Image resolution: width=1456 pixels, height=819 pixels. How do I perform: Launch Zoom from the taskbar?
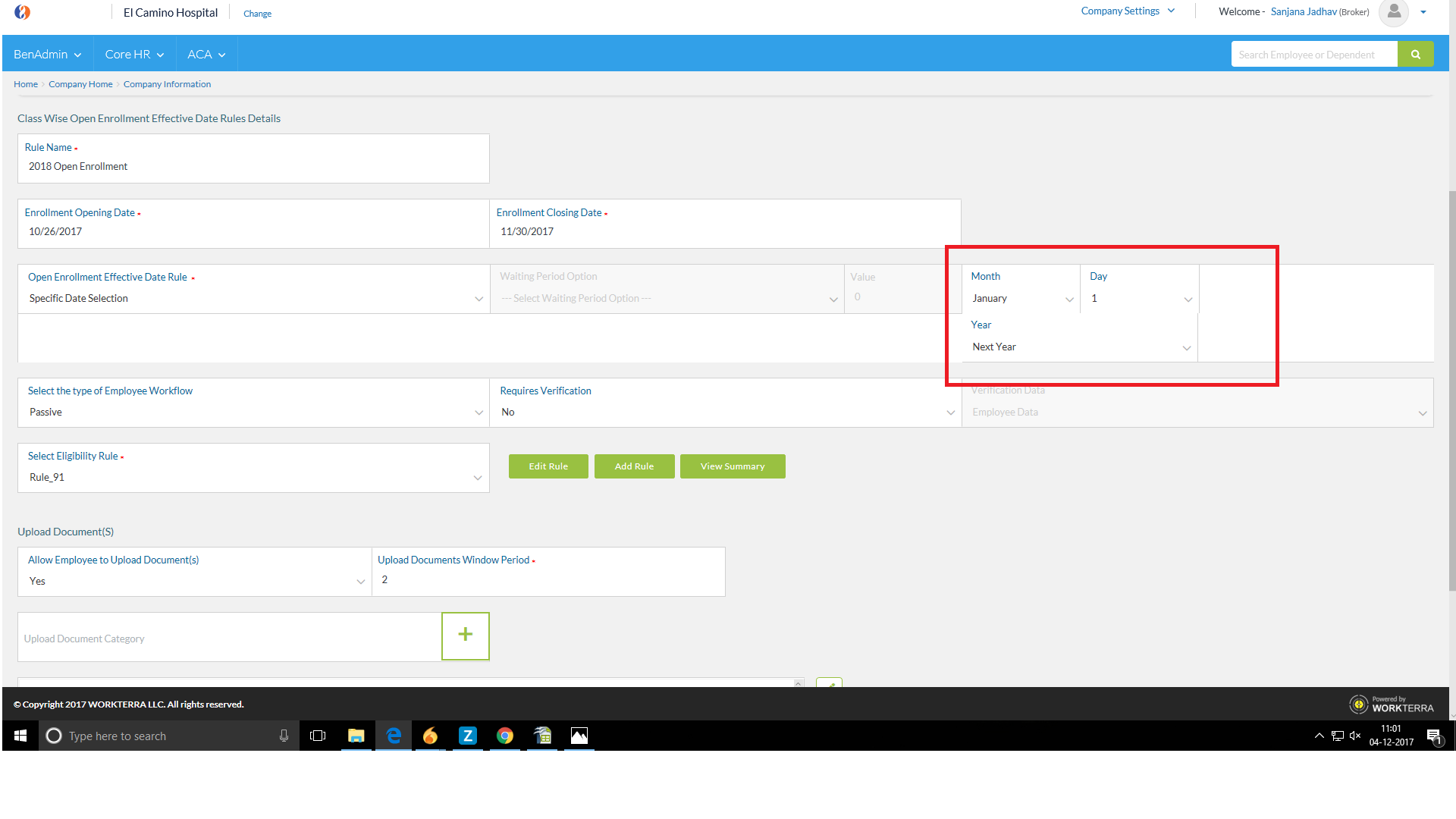coord(468,736)
